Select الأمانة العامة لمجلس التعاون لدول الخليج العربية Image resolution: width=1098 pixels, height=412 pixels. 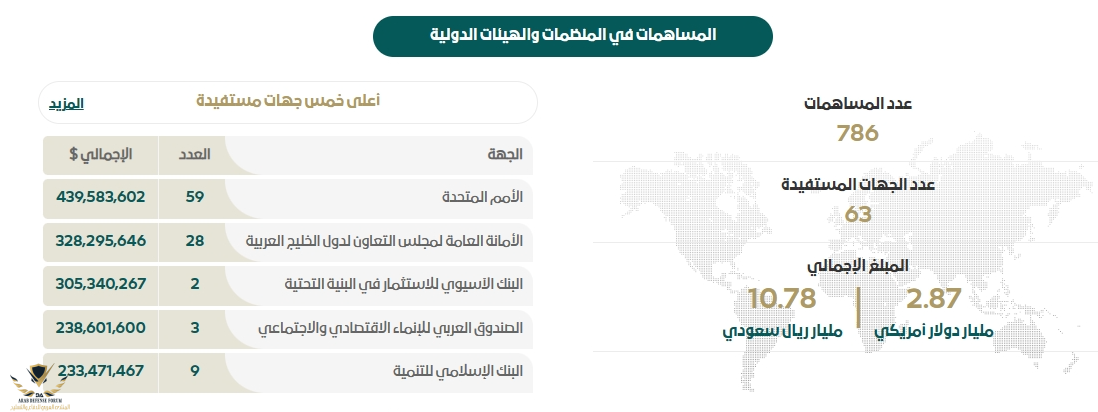(385, 241)
